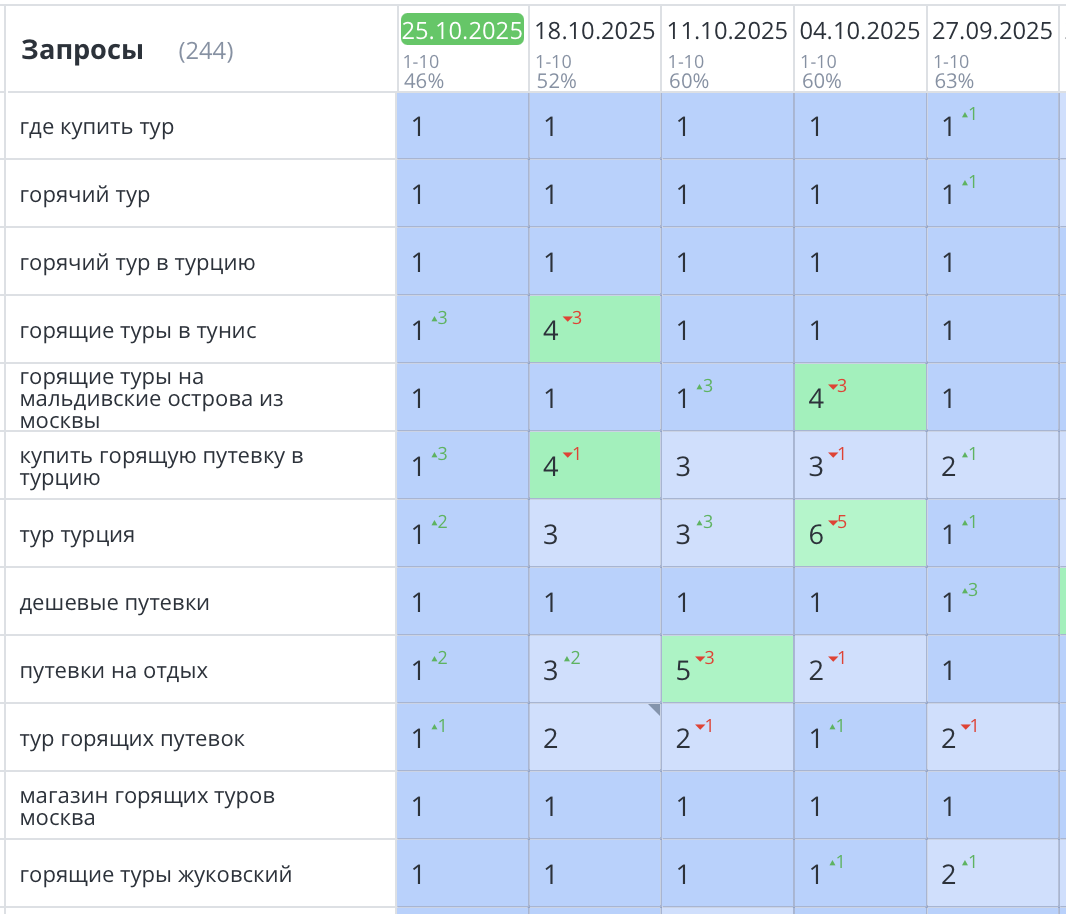This screenshot has height=914, width=1066.
Task: Select the 11.10.2025 column header
Action: point(727,31)
